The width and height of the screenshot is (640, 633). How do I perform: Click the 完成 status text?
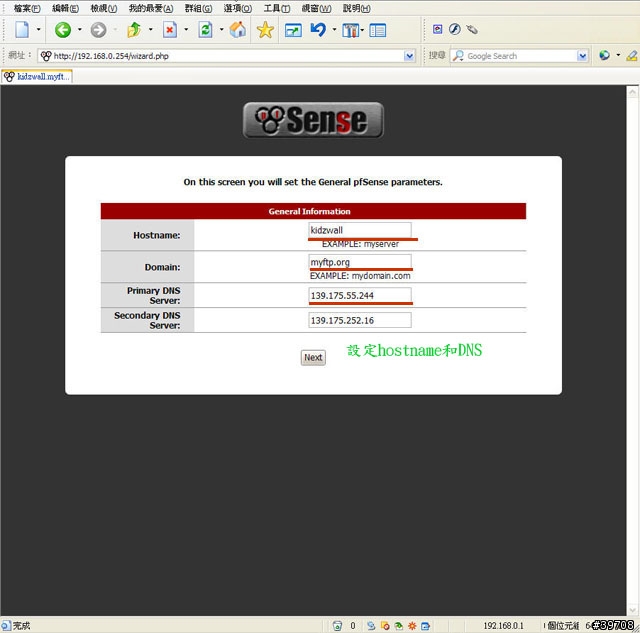pos(21,626)
